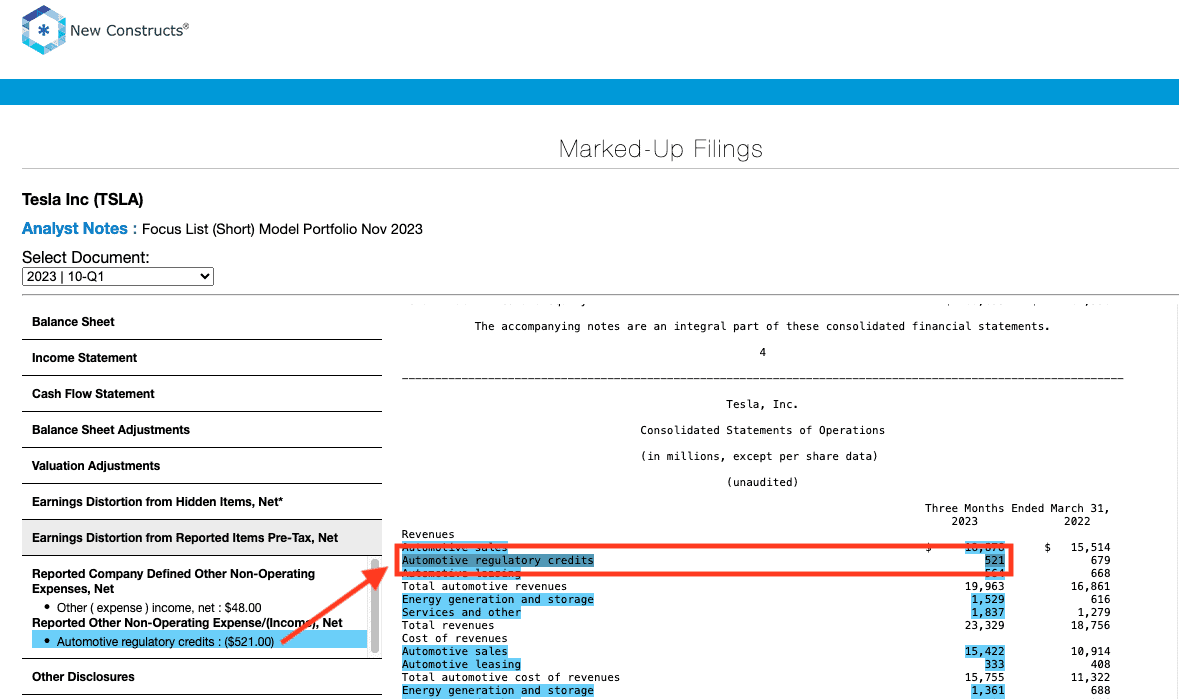Image resolution: width=1179 pixels, height=699 pixels.
Task: Click Reported Company Defined Other Non-Operating Expenses heading
Action: [x=174, y=581]
